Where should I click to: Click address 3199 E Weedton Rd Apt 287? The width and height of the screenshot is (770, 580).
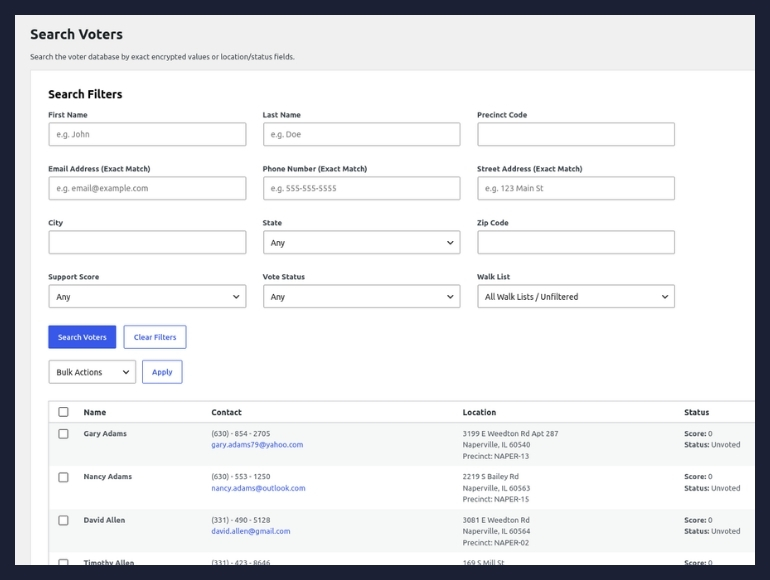pyautogui.click(x=510, y=434)
